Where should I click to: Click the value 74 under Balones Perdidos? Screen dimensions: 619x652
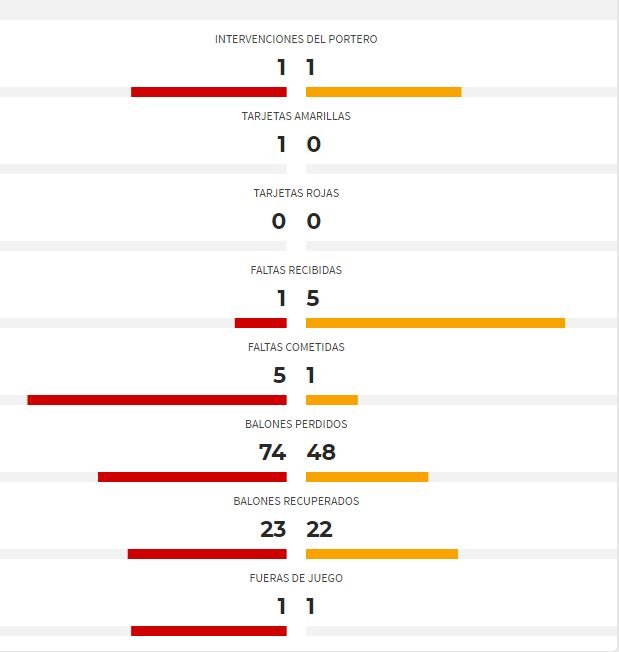tap(272, 452)
